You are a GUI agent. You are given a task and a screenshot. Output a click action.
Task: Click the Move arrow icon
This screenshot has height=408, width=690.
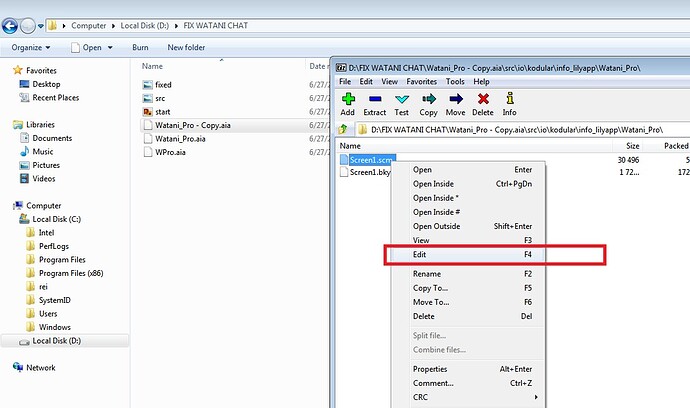[455, 99]
